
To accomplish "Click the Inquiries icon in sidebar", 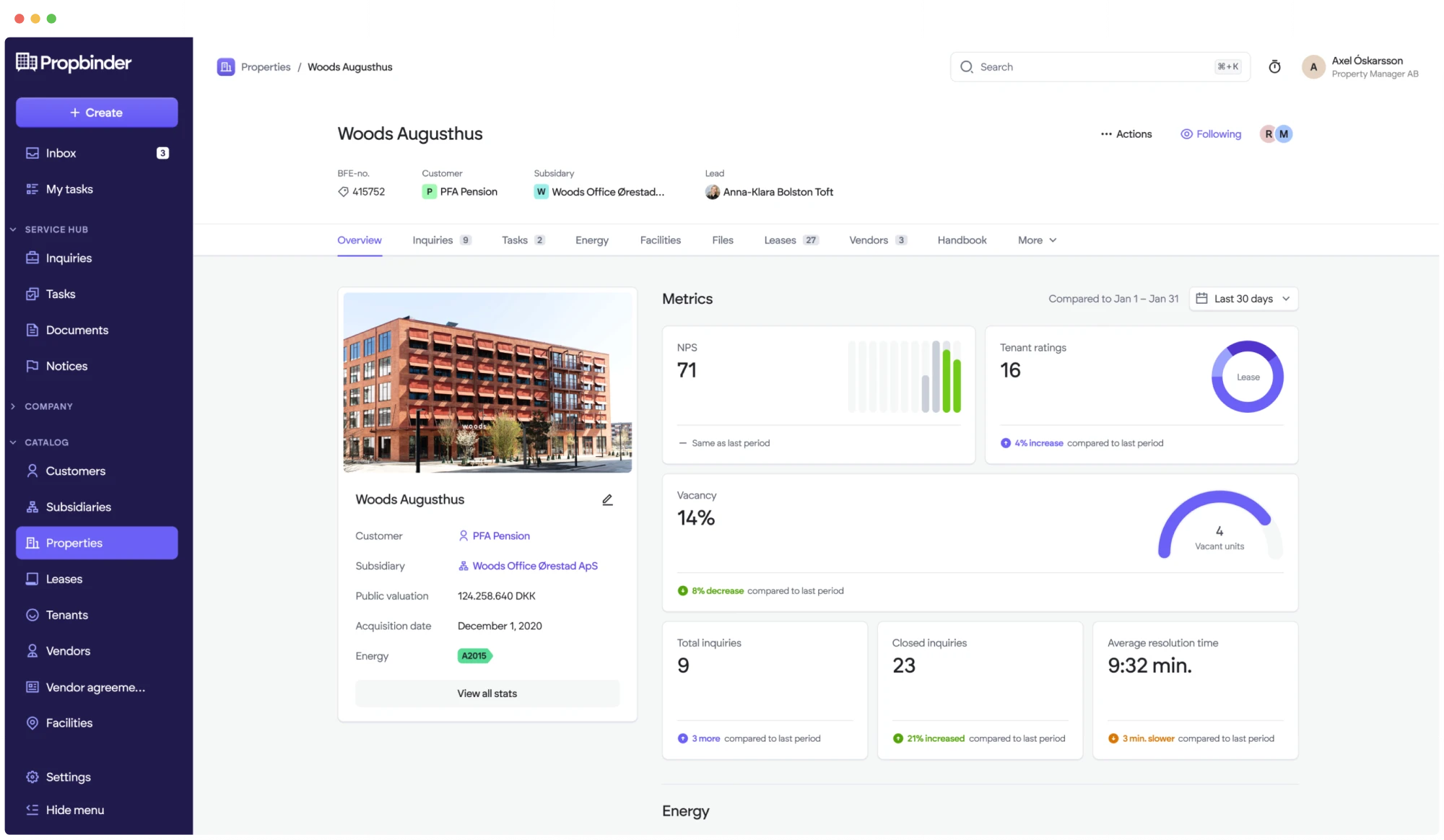I will 30,258.
